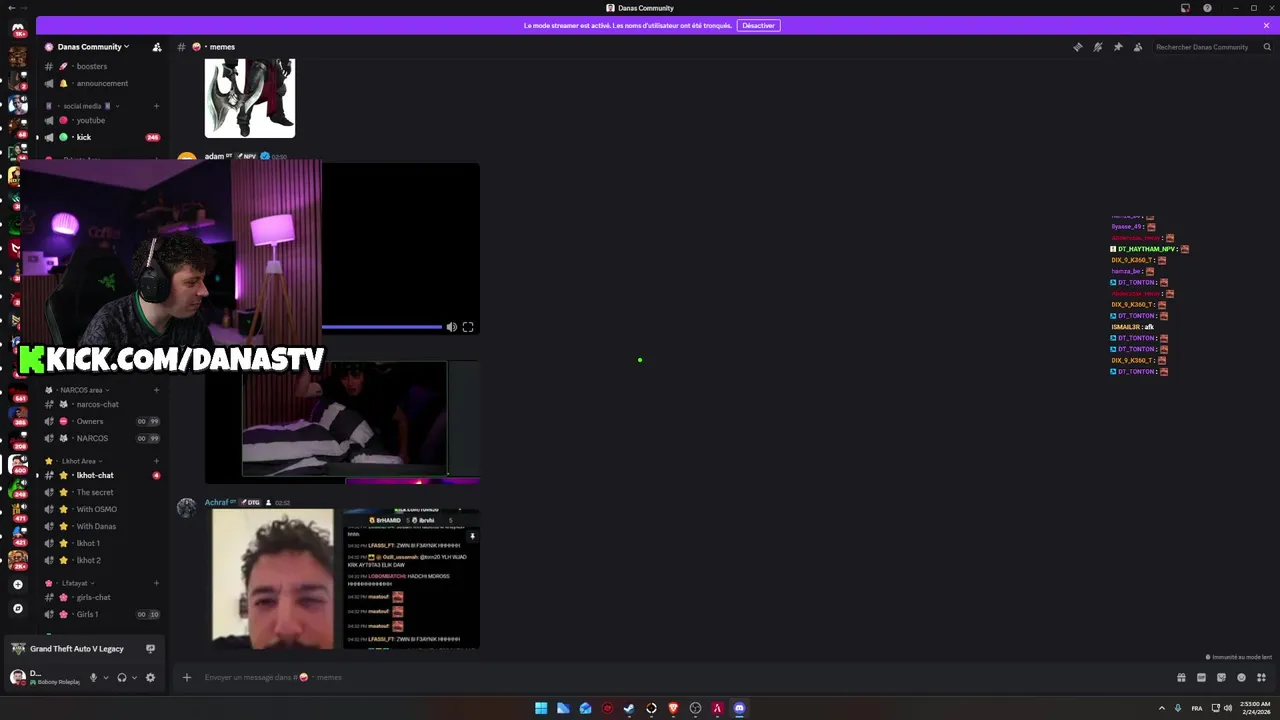Dismiss the streamer mode banner

click(x=1266, y=25)
